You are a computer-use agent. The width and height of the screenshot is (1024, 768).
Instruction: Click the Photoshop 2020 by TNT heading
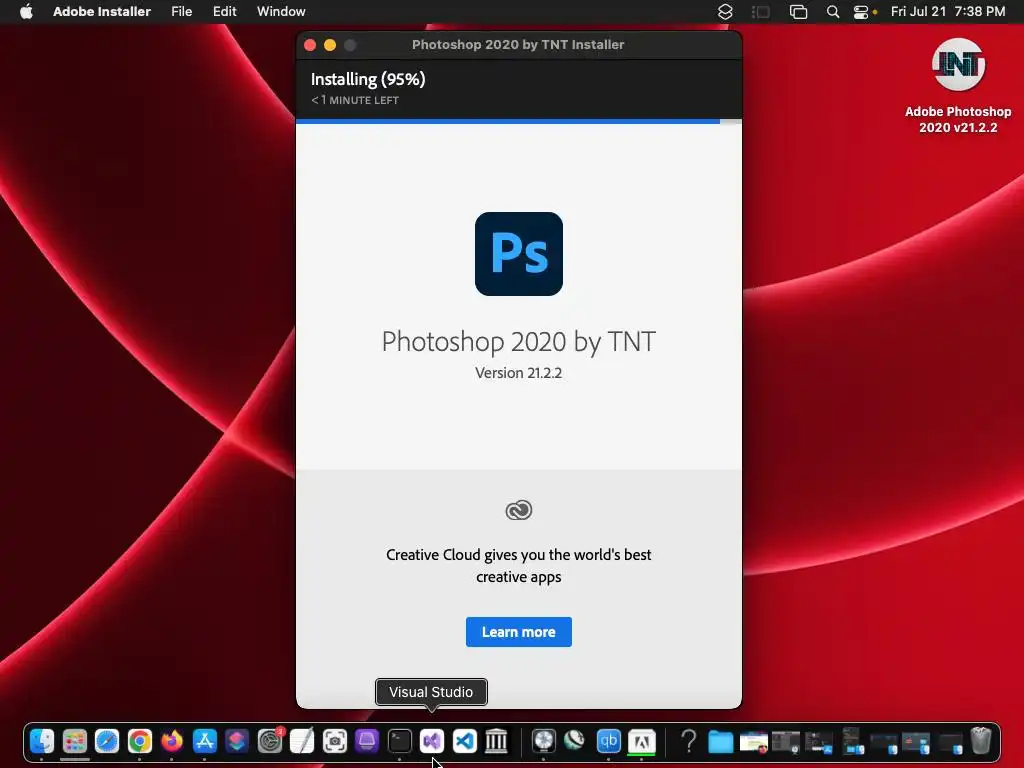pos(519,342)
